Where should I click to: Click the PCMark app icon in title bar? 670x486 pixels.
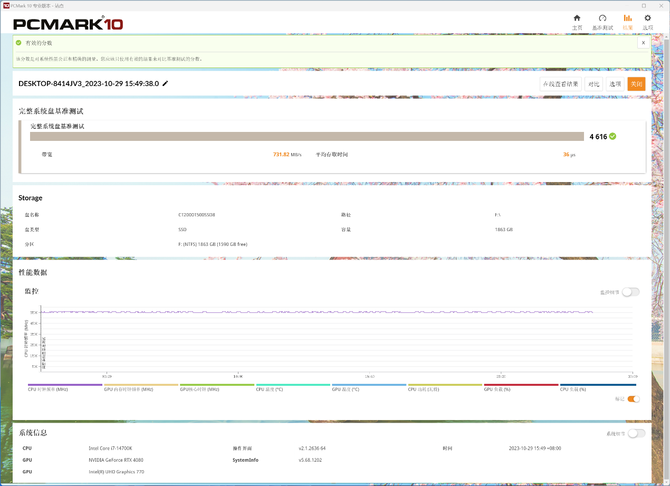[x=6, y=6]
